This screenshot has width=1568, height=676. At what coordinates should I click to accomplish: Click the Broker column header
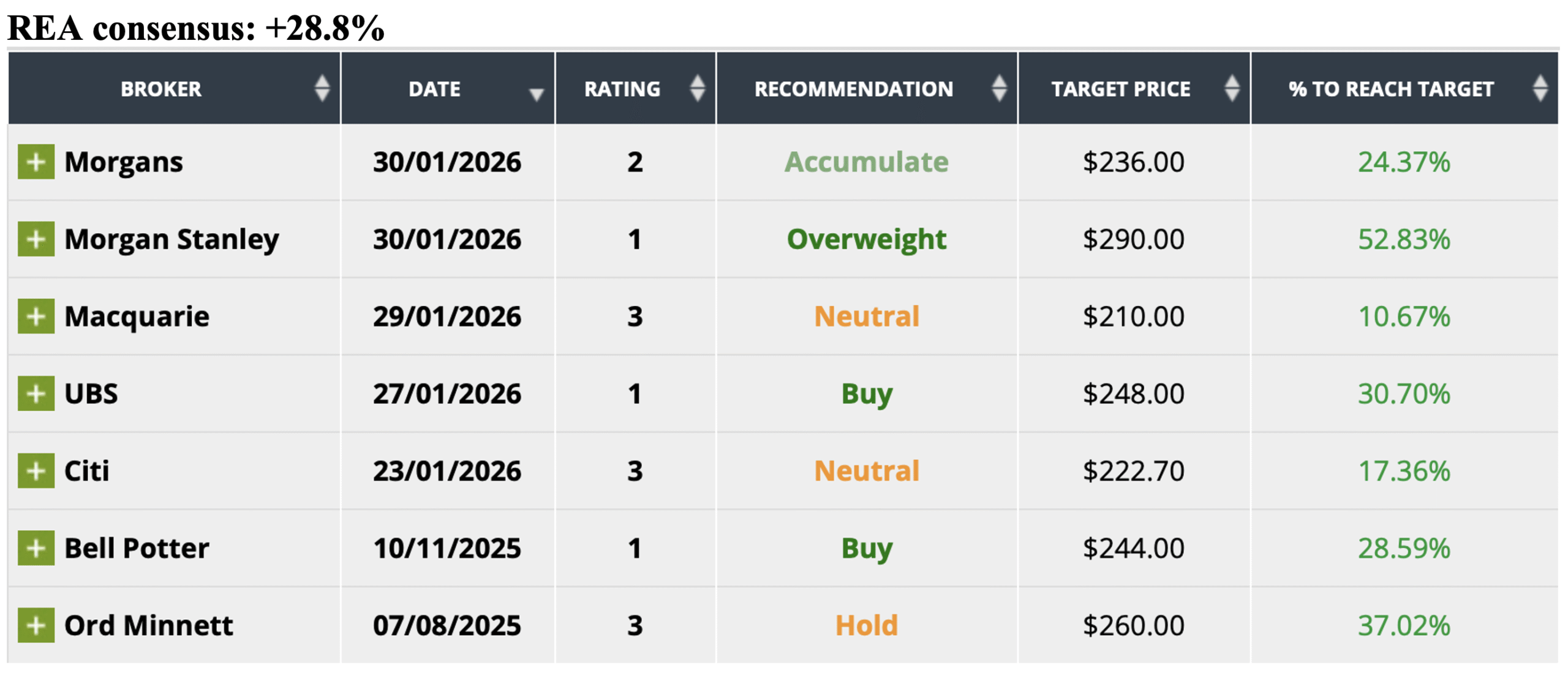pyautogui.click(x=161, y=89)
